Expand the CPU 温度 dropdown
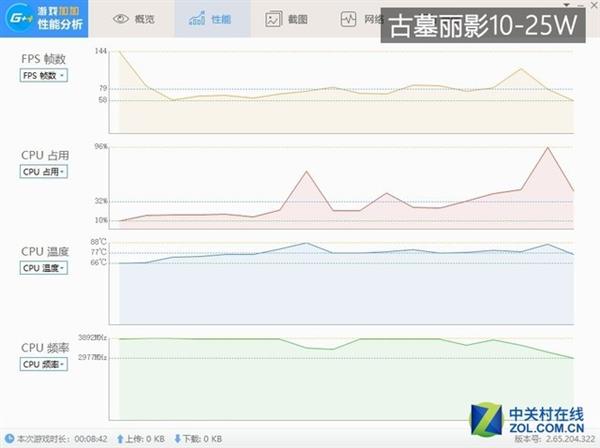Screen dimensions: 600x448 tap(44, 268)
